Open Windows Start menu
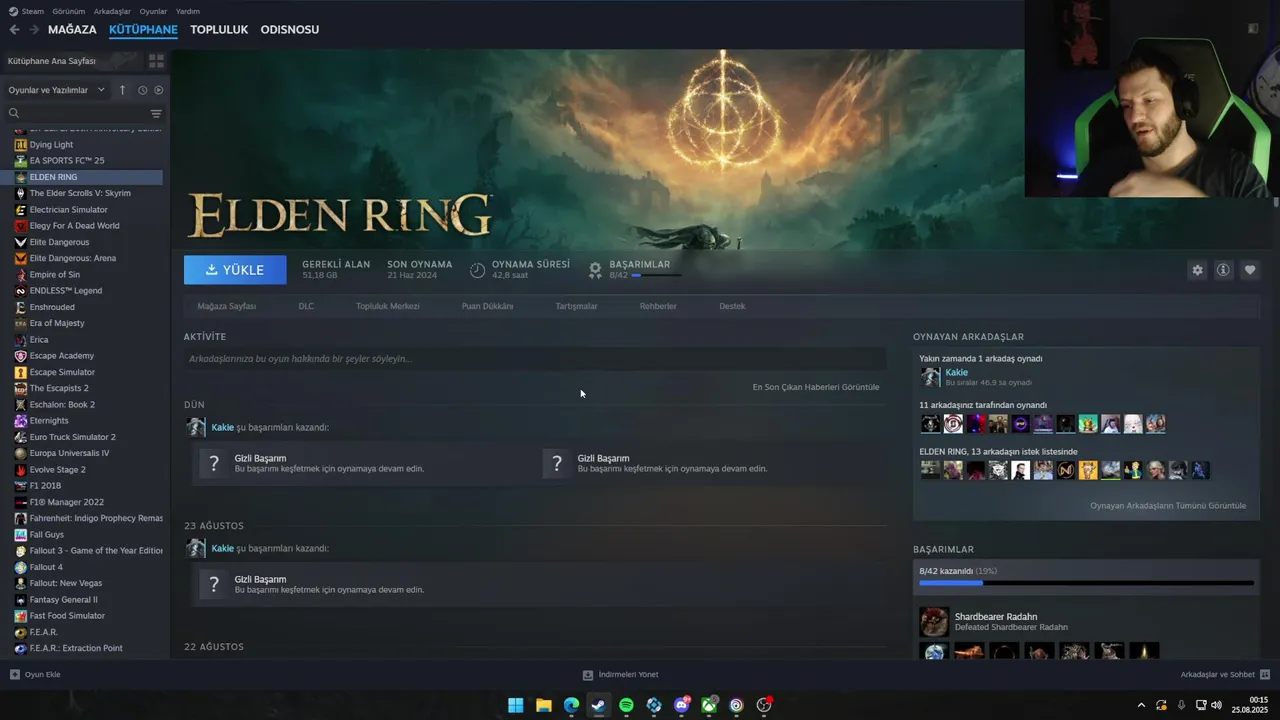Image resolution: width=1280 pixels, height=720 pixels. point(515,705)
